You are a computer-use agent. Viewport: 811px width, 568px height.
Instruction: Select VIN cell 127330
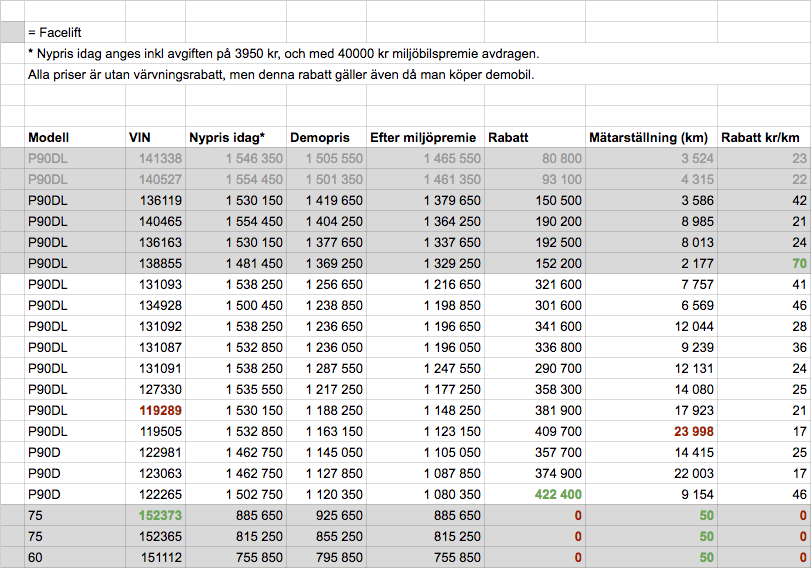[155, 390]
